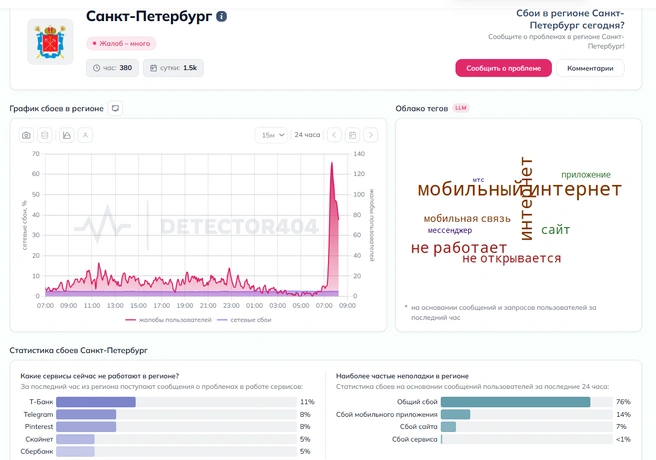
Task: Click the camera screenshot icon above the chart
Action: pos(26,135)
